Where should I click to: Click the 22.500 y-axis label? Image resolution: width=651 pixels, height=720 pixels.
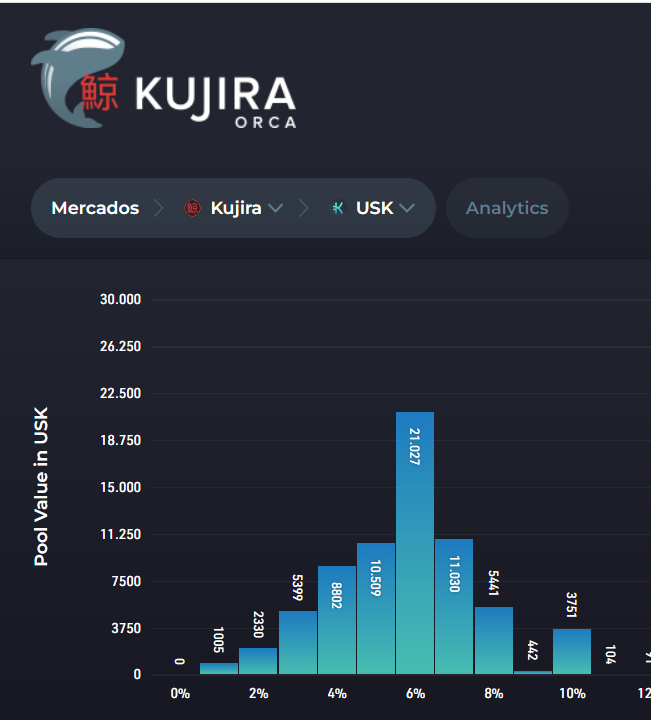[120, 394]
